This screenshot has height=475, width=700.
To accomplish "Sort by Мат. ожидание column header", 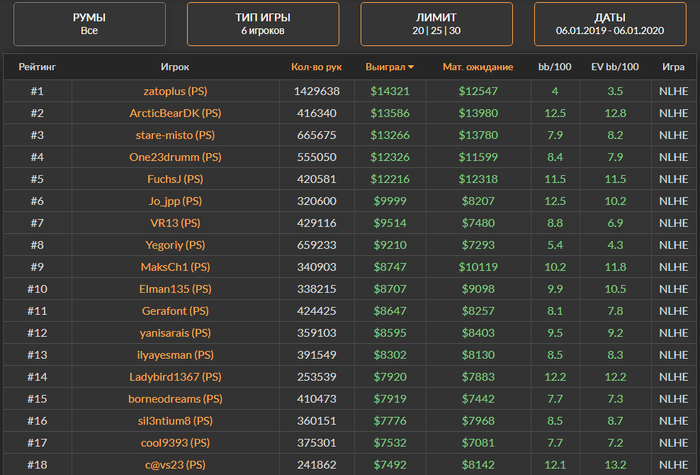I will point(478,67).
